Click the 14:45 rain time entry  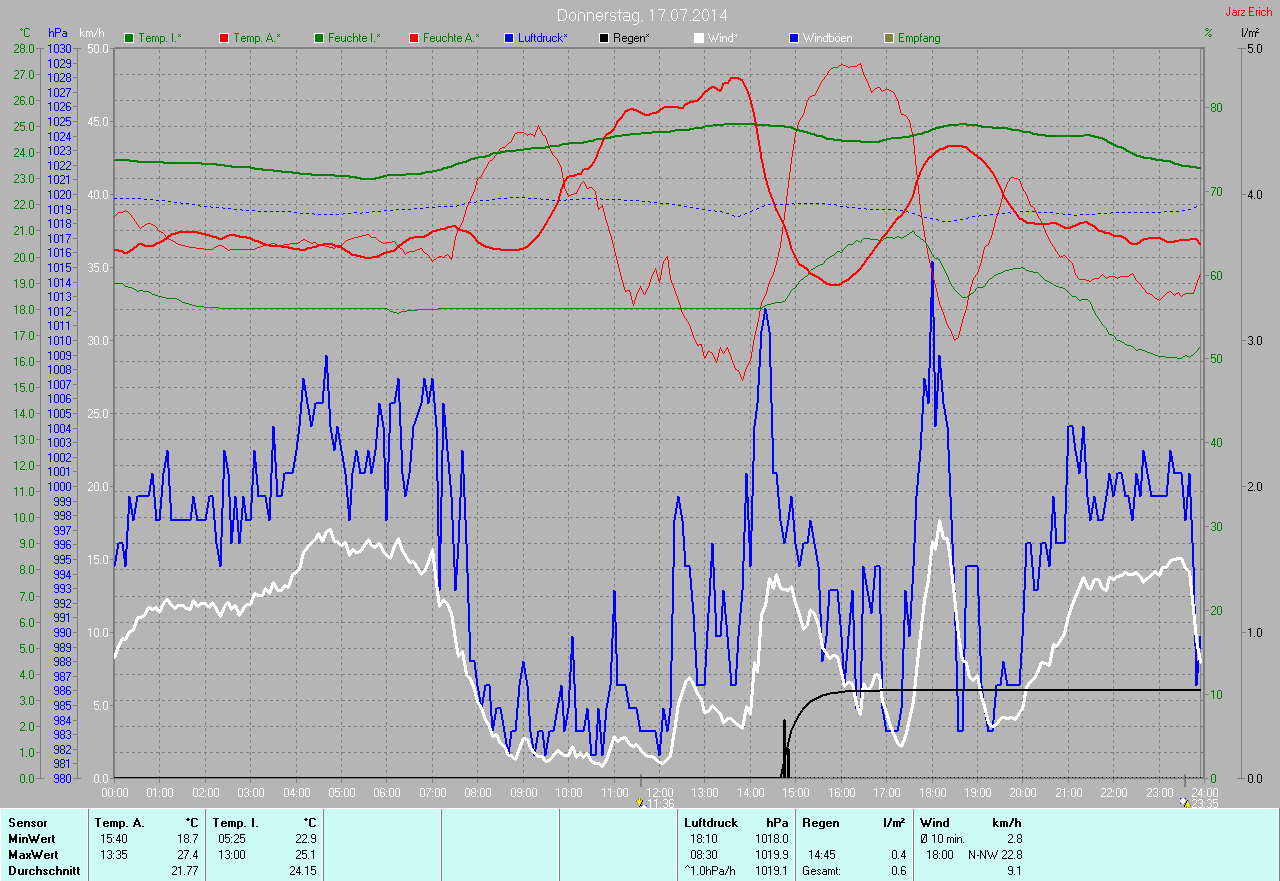[822, 855]
